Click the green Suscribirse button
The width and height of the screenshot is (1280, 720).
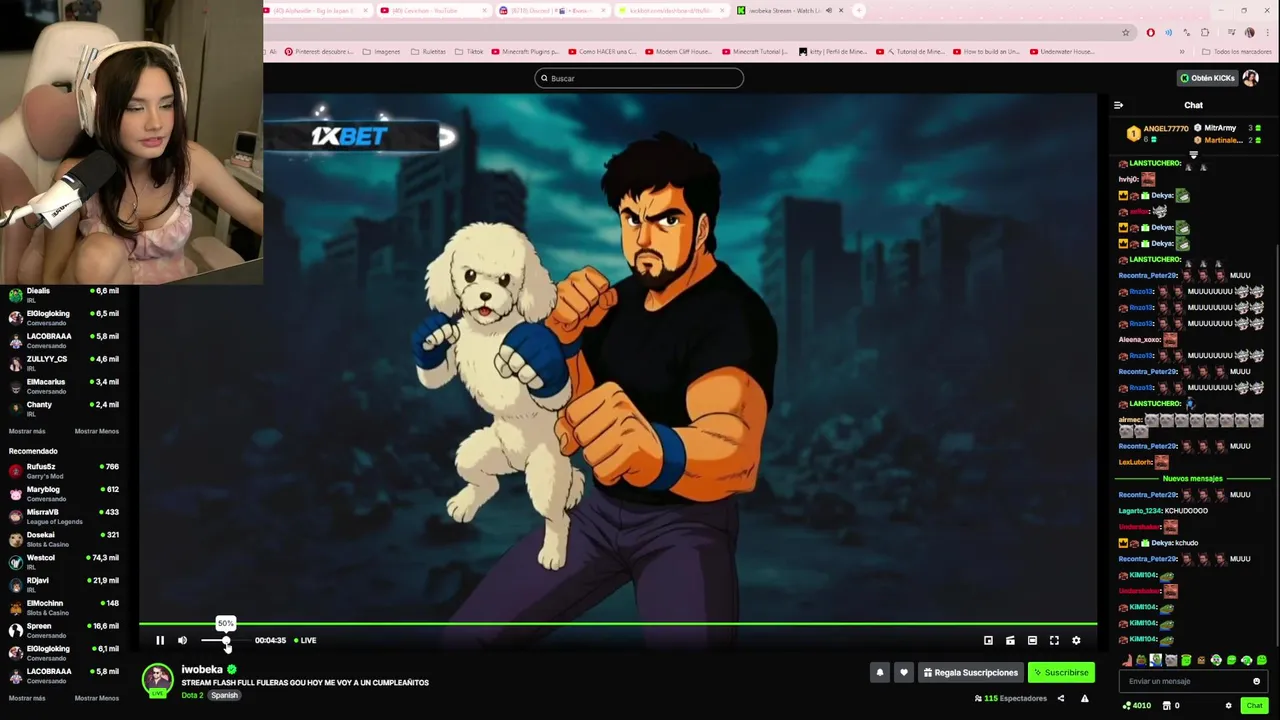click(1061, 672)
